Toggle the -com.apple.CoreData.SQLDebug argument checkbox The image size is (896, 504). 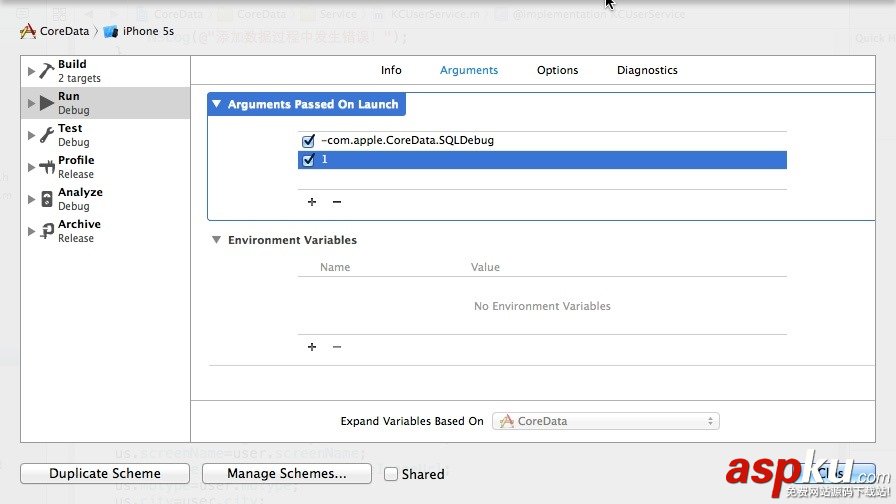point(308,141)
